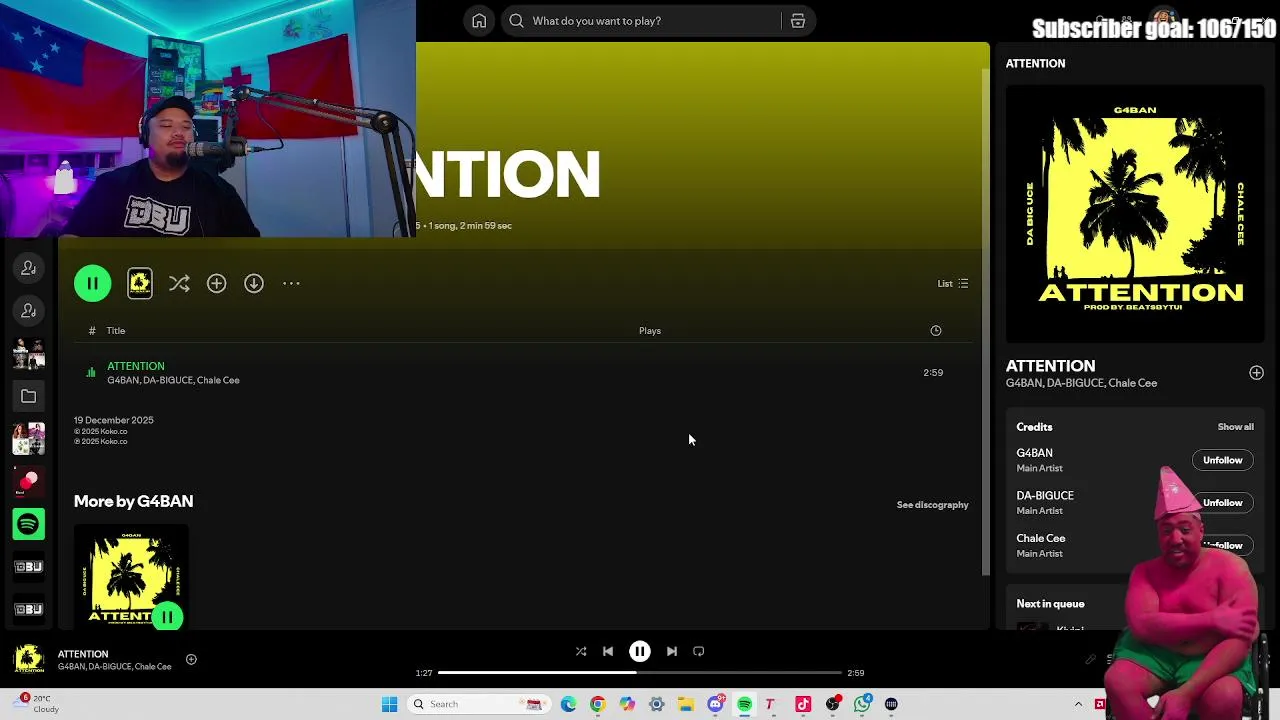The height and width of the screenshot is (720, 1280).
Task: Click artist names in the bottom player bar
Action: pos(114,667)
